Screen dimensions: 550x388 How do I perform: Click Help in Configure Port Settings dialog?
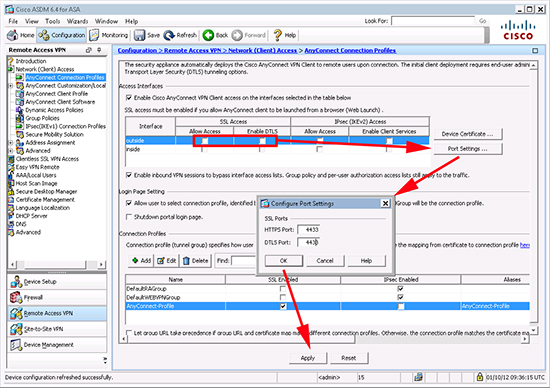click(366, 261)
